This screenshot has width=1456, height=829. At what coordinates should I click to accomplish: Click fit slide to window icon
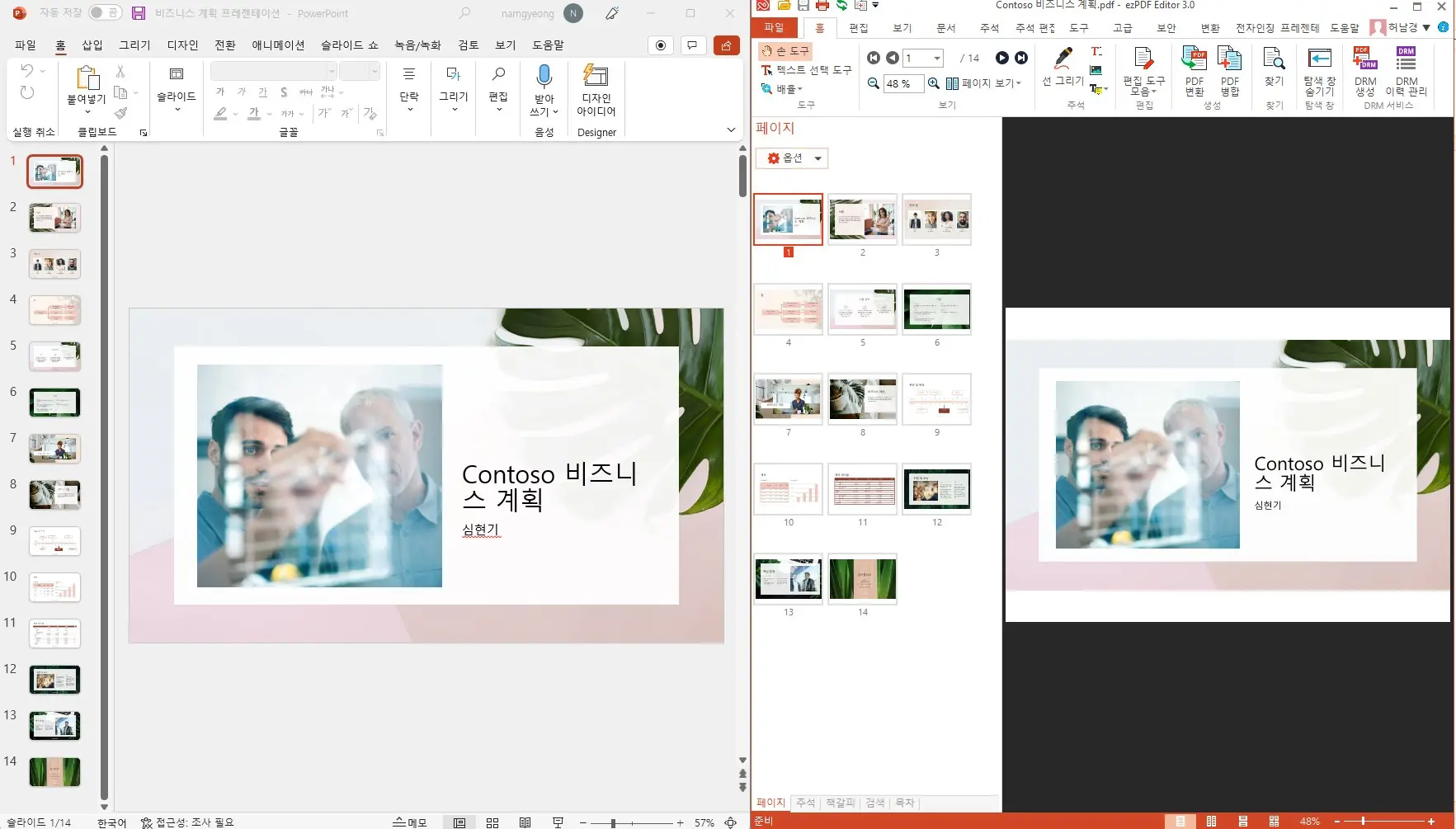[x=731, y=822]
